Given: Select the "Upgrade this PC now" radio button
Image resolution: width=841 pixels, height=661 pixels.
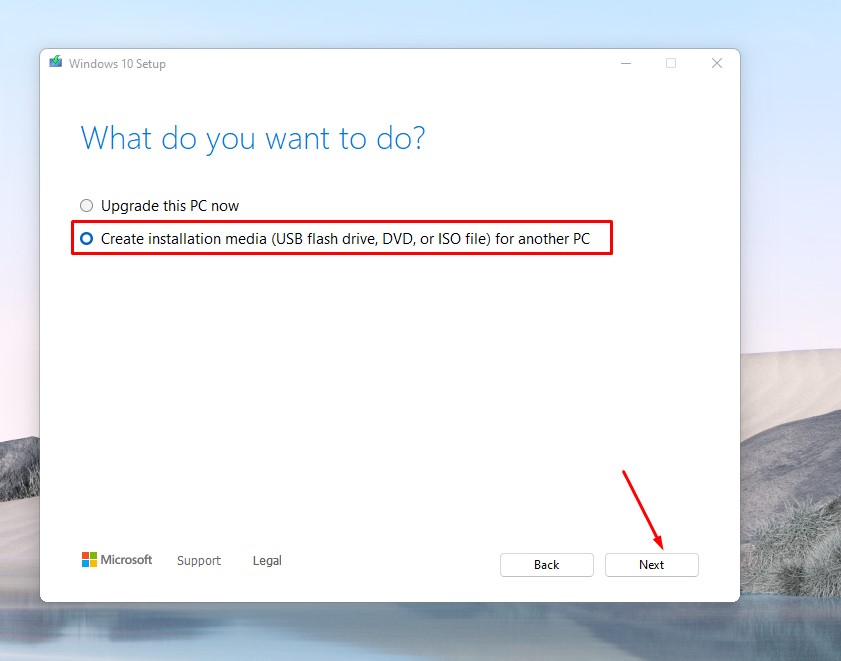Looking at the screenshot, I should pyautogui.click(x=86, y=205).
